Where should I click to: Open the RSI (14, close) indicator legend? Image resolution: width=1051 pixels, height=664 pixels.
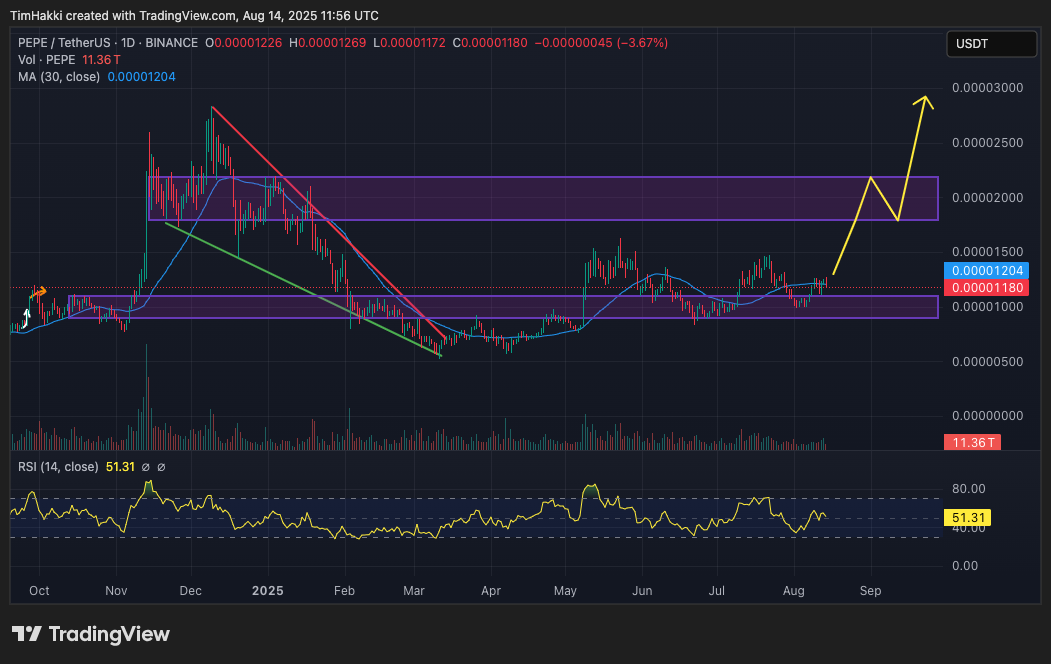pyautogui.click(x=58, y=466)
